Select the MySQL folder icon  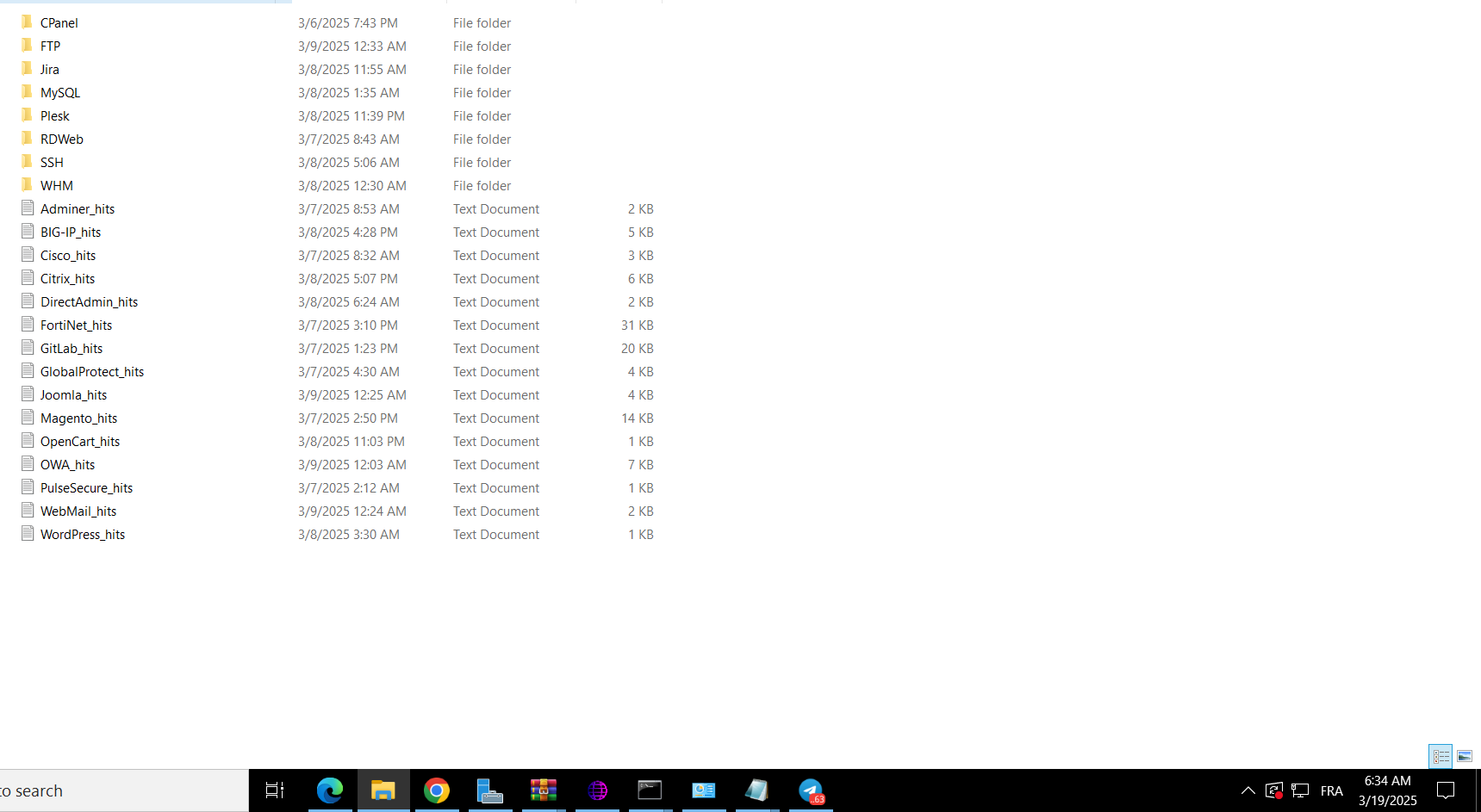28,92
